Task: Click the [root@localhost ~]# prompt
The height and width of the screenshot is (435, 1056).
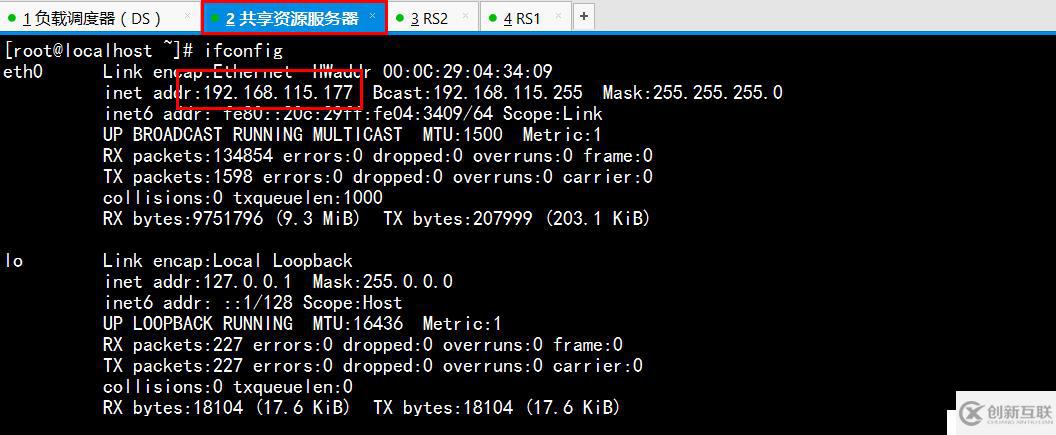Action: (99, 51)
